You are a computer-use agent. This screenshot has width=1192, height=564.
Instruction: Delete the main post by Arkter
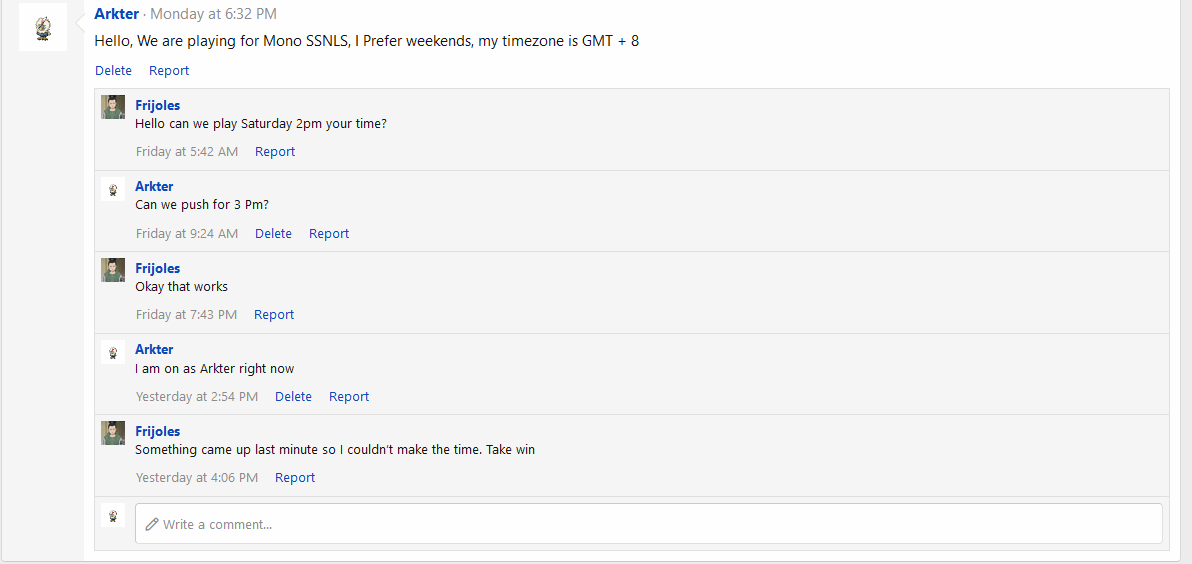point(113,71)
